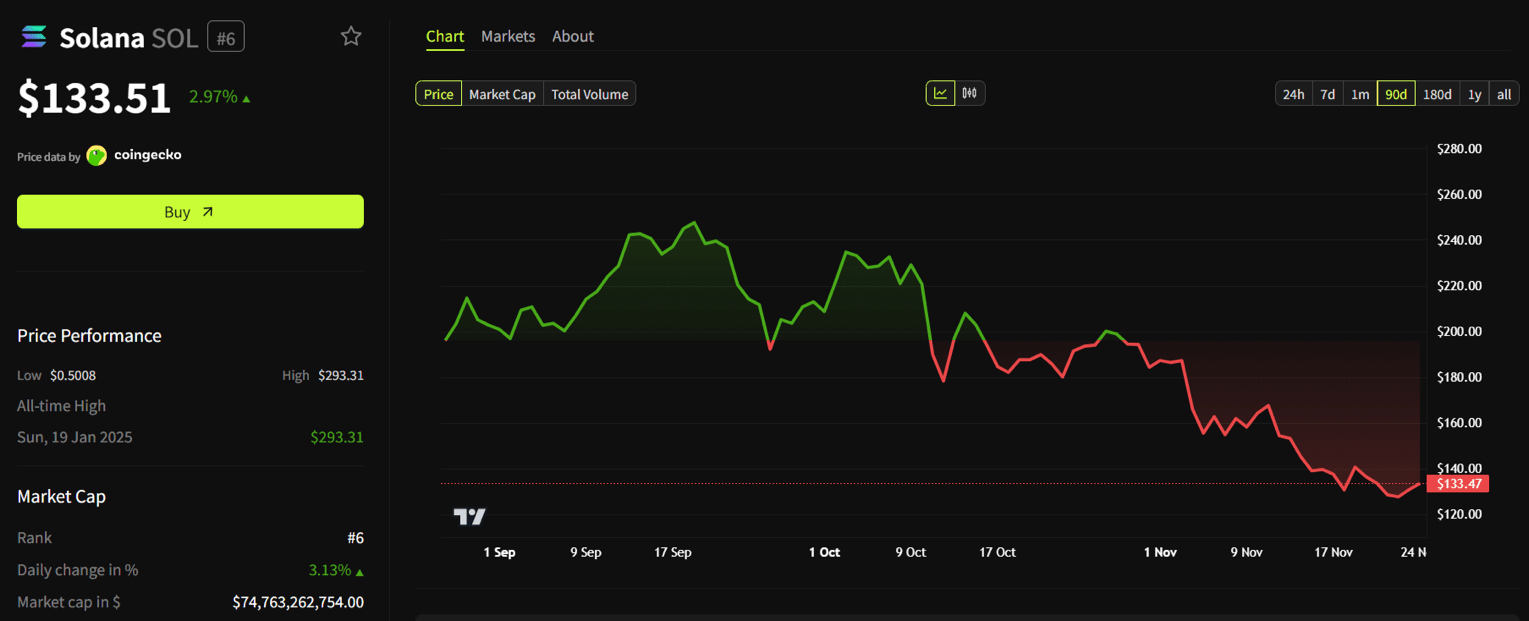Set chart range to all
The height and width of the screenshot is (621, 1529).
pyautogui.click(x=1504, y=94)
